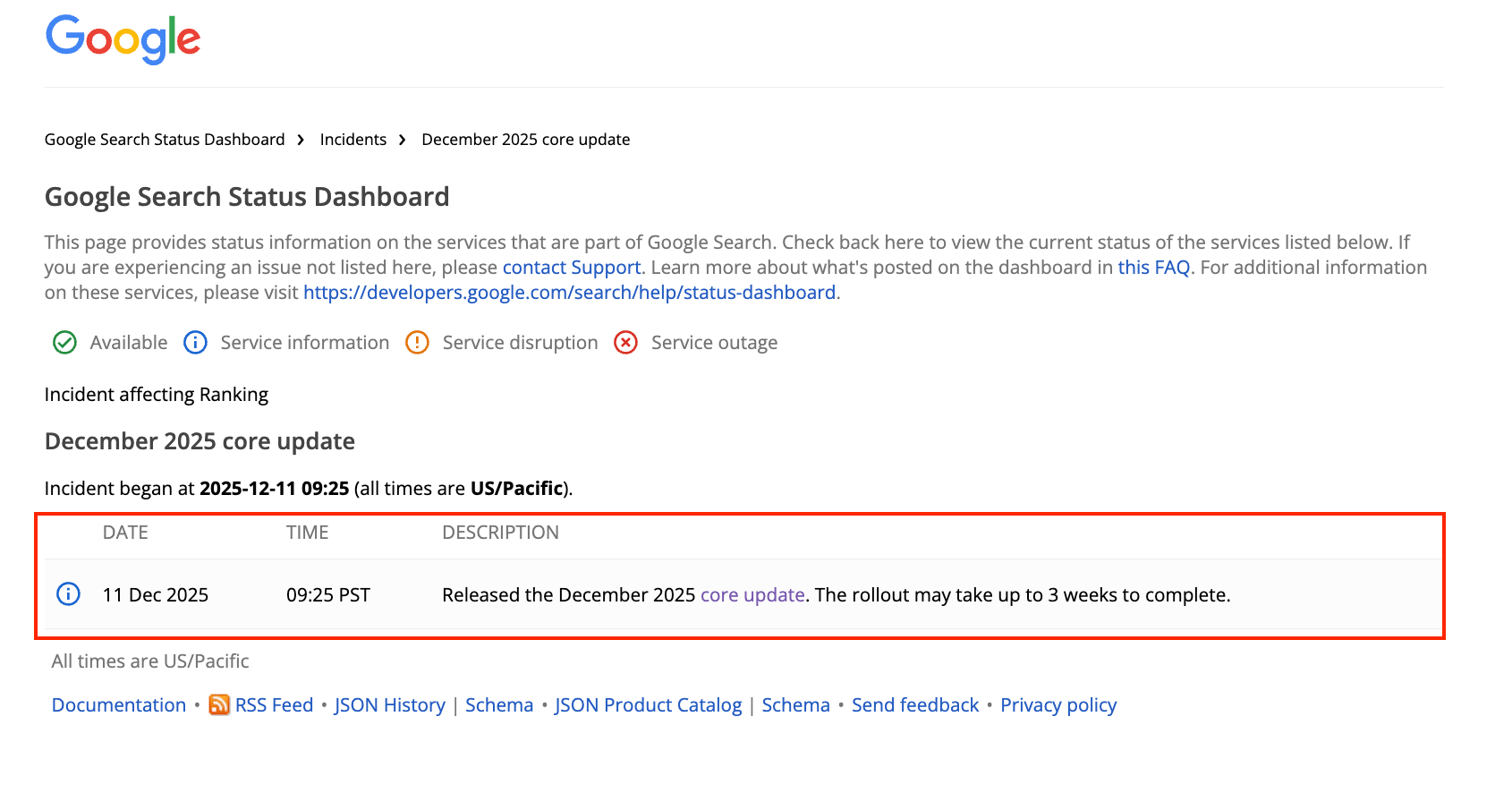This screenshot has height=802, width=1512.
Task: Click the blue Service information legend icon
Action: pos(195,343)
